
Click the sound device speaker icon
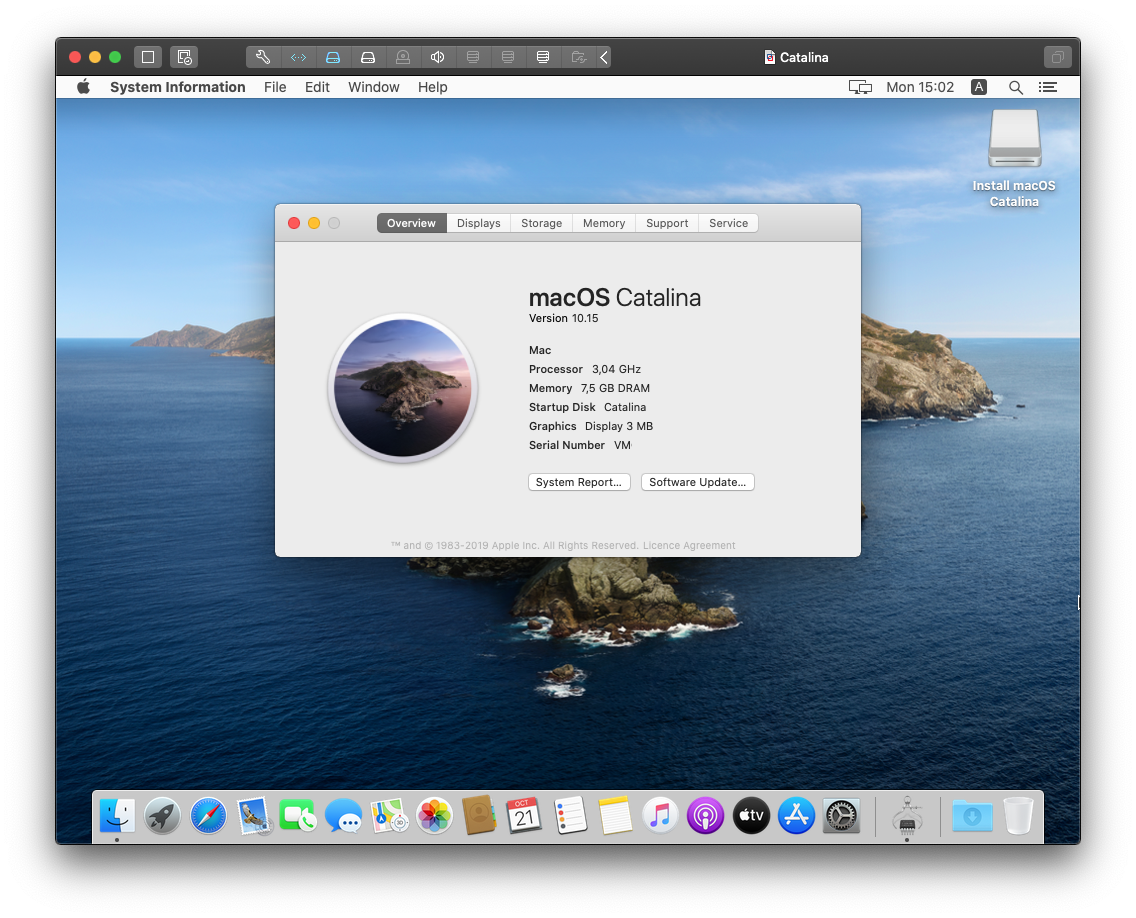[x=438, y=57]
